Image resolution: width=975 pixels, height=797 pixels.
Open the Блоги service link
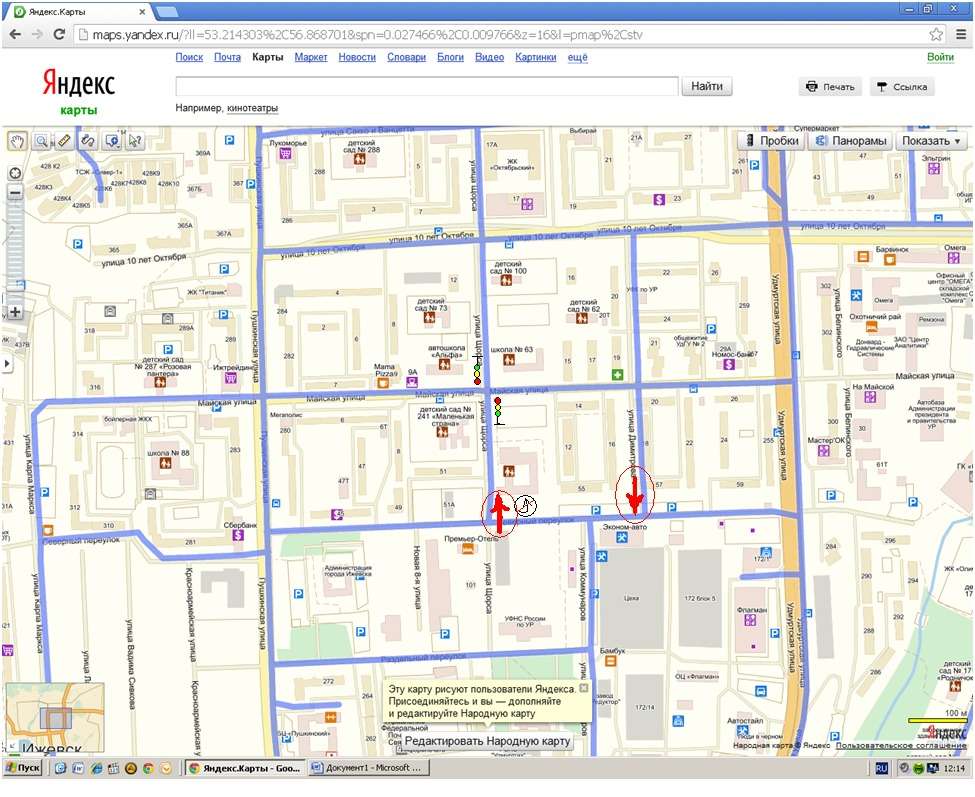(450, 57)
